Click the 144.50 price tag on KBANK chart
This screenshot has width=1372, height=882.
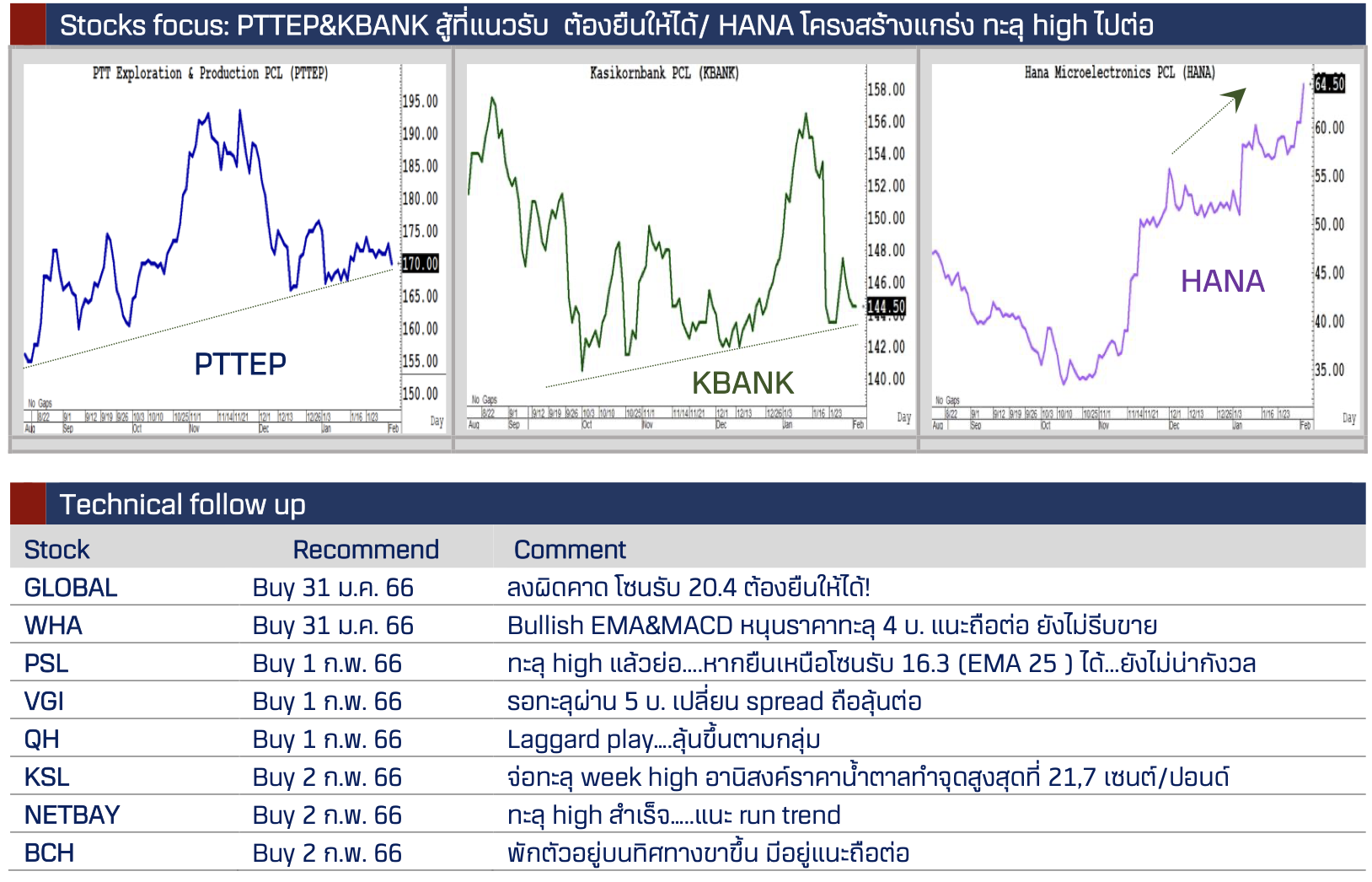pyautogui.click(x=887, y=307)
